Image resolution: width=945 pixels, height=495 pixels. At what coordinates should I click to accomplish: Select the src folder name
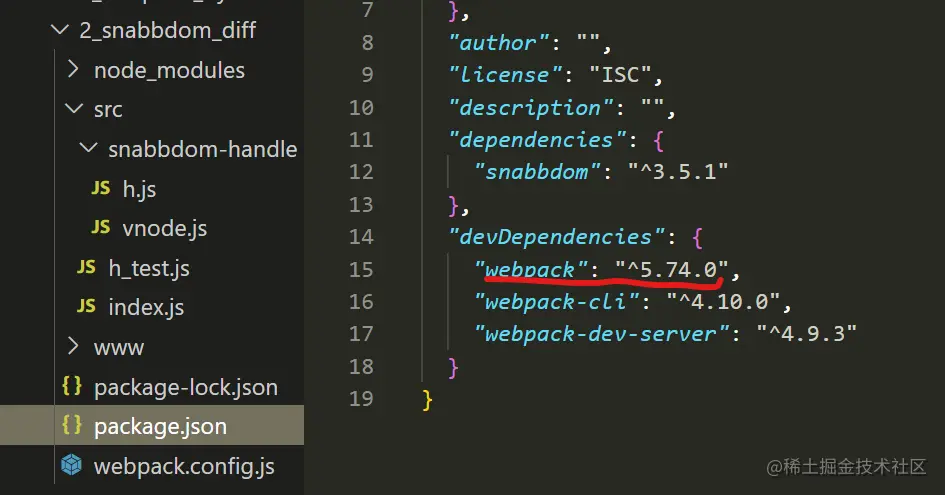click(108, 110)
